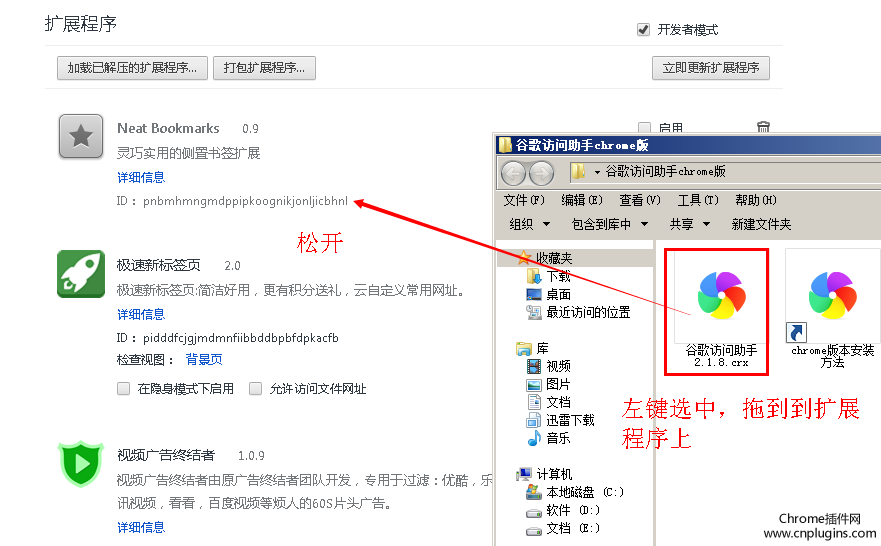Open 详细信息 link for 视频广告终结者
The width and height of the screenshot is (881, 546).
141,527
